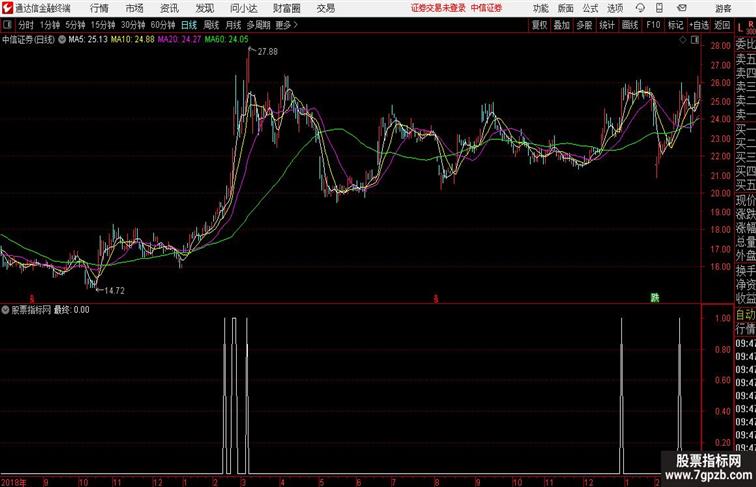Open the 行情 menu
756x487 pixels.
coord(99,8)
